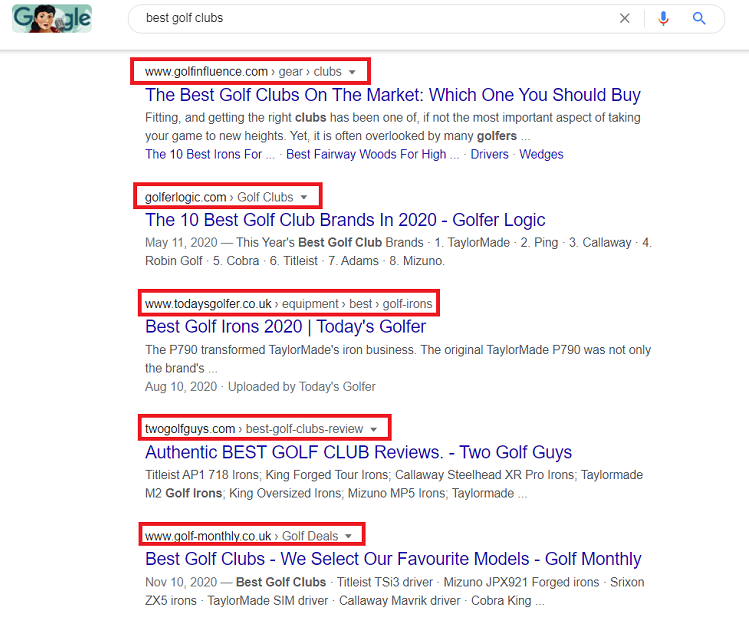Click the twogolfguys.com › best-golf-clubs-review URL

[254, 429]
